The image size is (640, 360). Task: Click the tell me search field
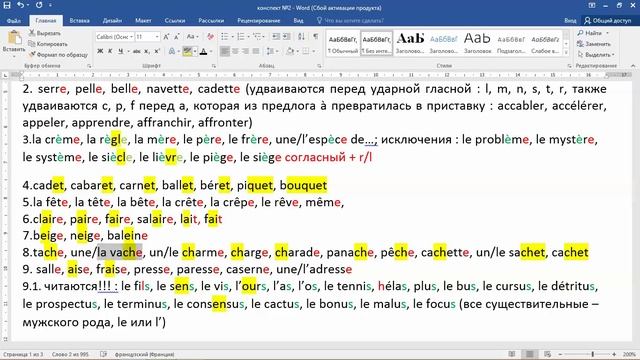[350, 20]
